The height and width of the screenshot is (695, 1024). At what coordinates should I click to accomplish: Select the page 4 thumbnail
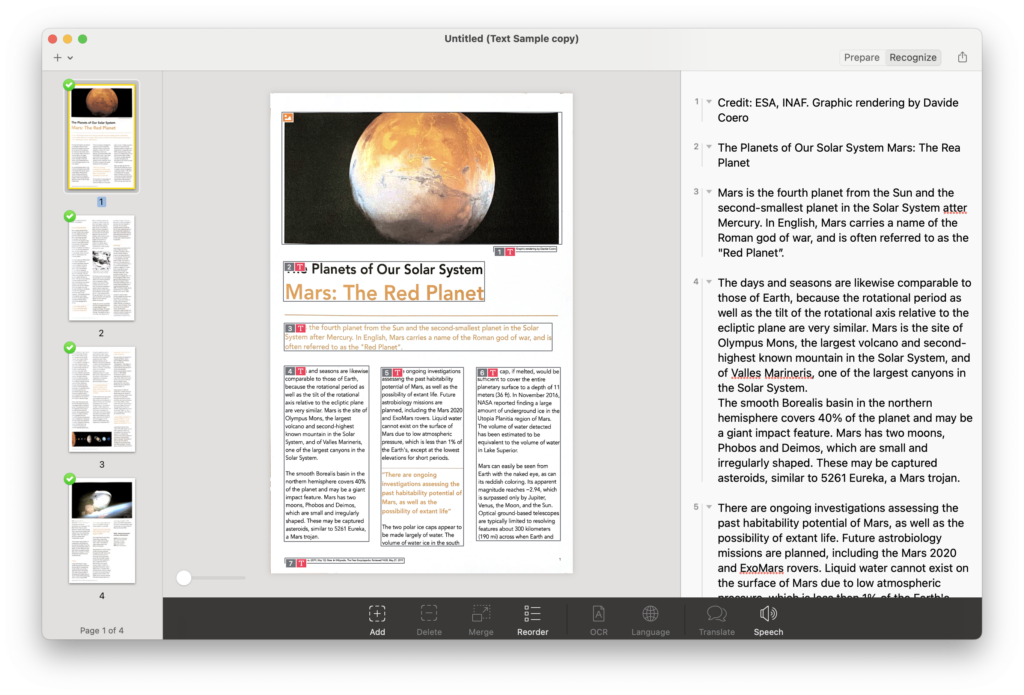pos(102,530)
